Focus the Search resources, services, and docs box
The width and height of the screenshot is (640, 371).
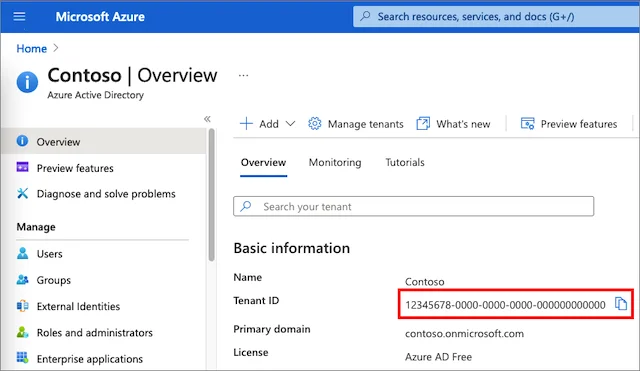click(496, 17)
